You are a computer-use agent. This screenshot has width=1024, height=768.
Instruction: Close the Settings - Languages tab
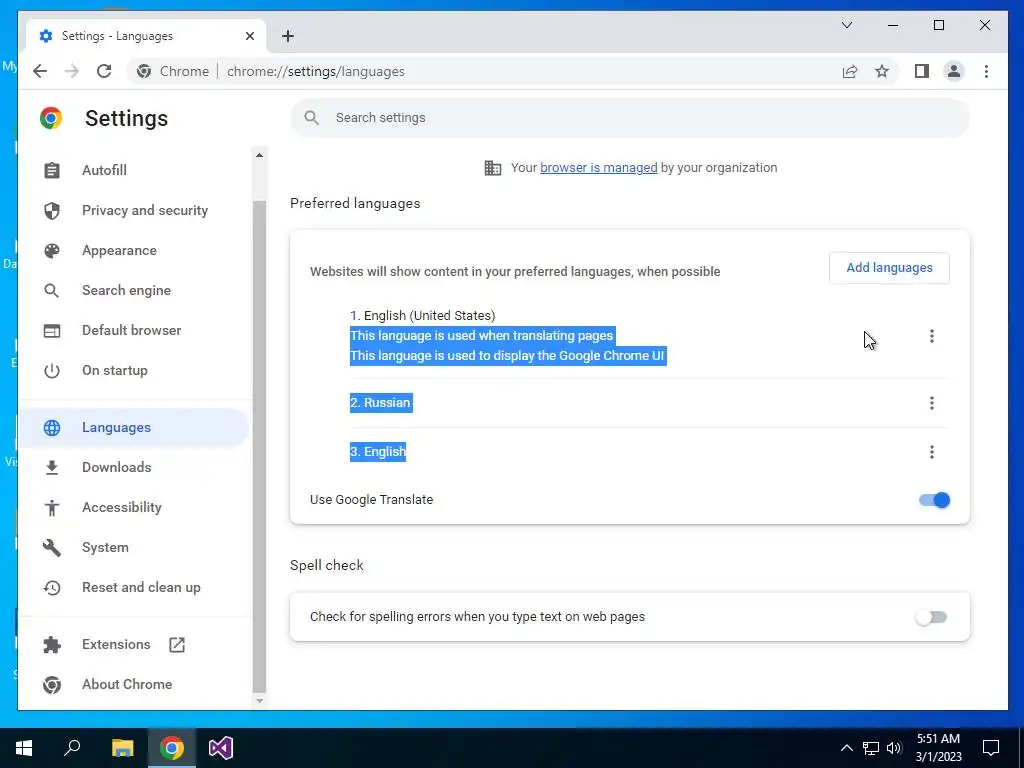249,36
